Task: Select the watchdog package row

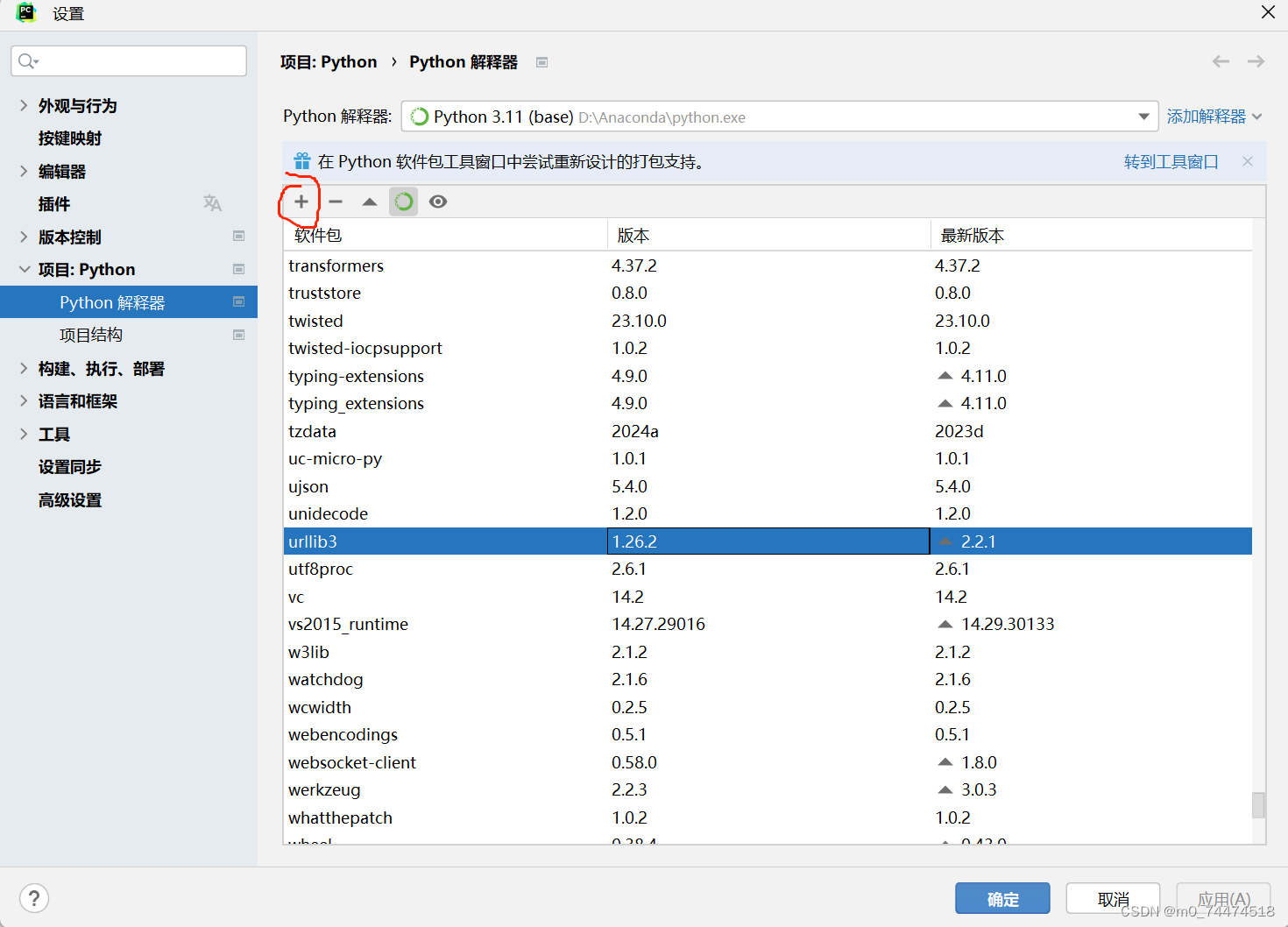Action: [768, 679]
